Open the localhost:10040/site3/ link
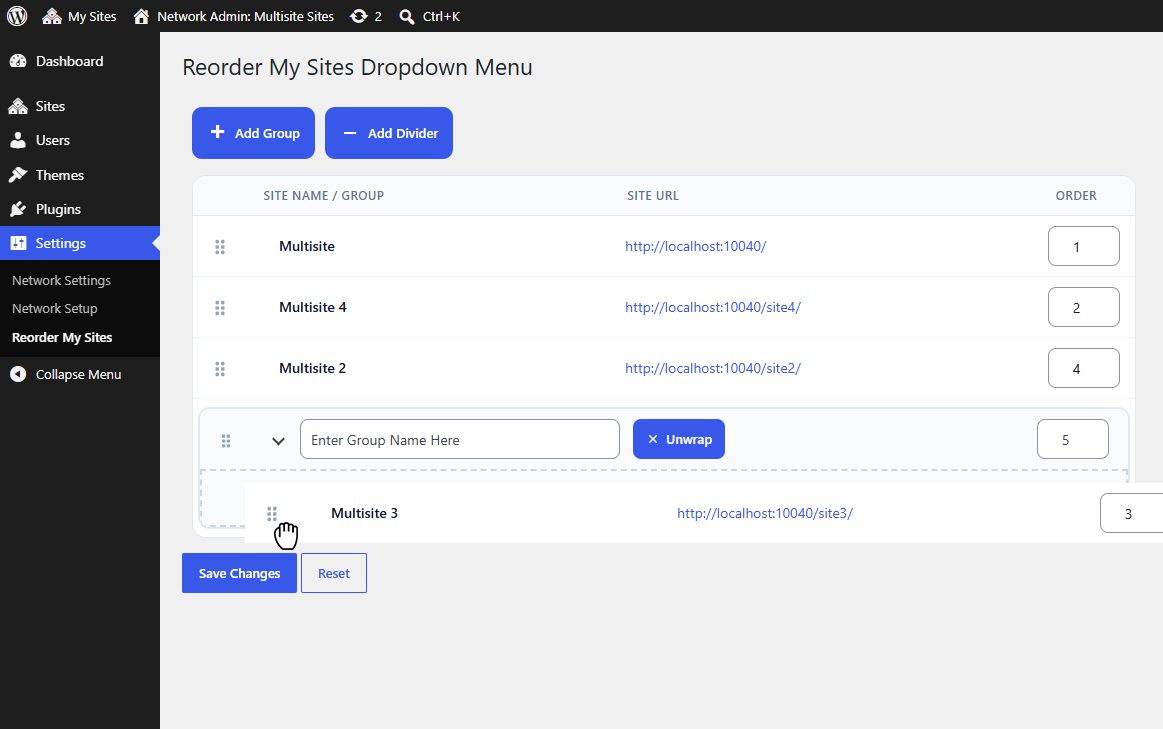 pyautogui.click(x=765, y=513)
